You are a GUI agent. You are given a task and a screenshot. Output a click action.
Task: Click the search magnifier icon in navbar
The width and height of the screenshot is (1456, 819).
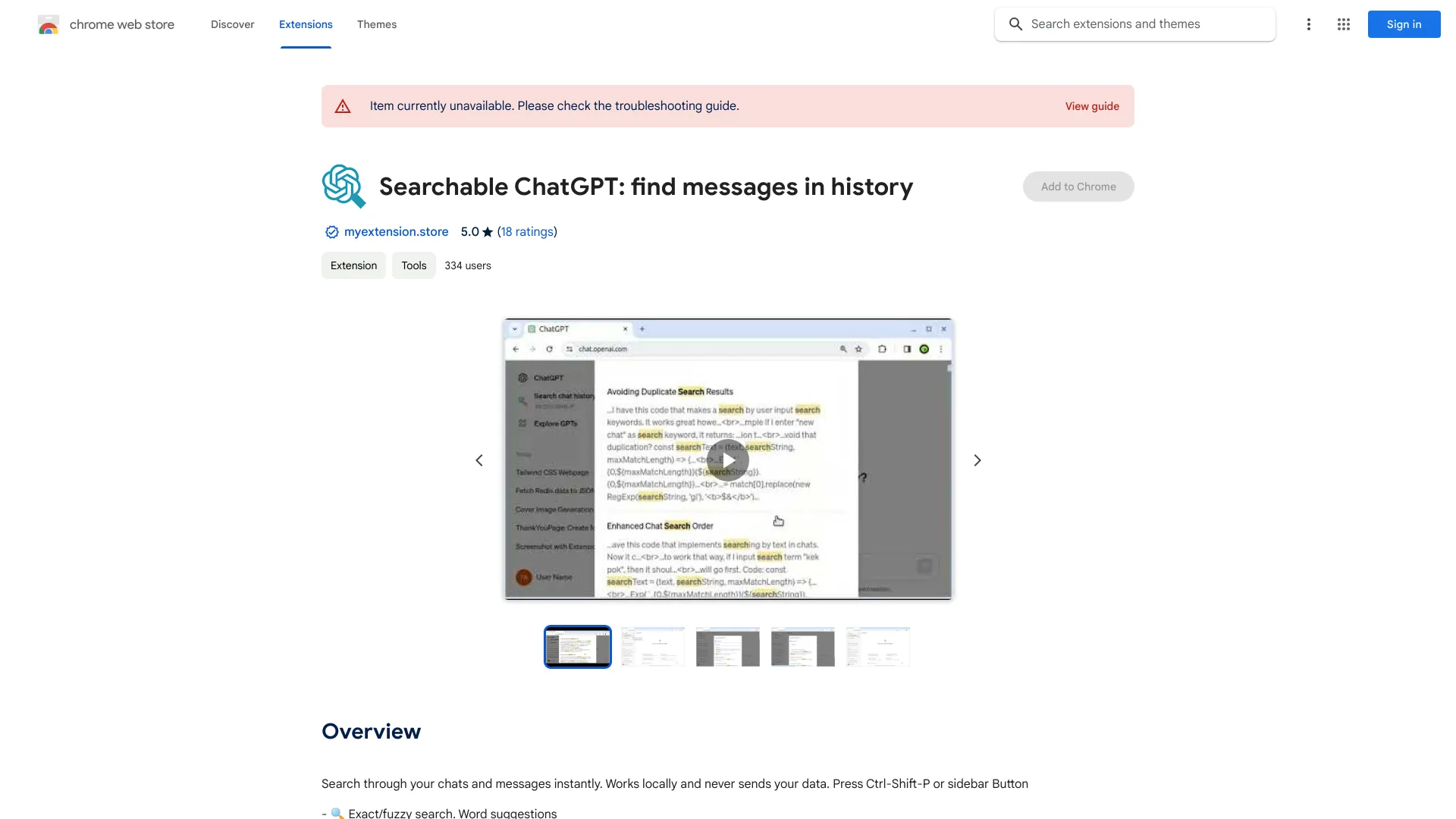1016,24
